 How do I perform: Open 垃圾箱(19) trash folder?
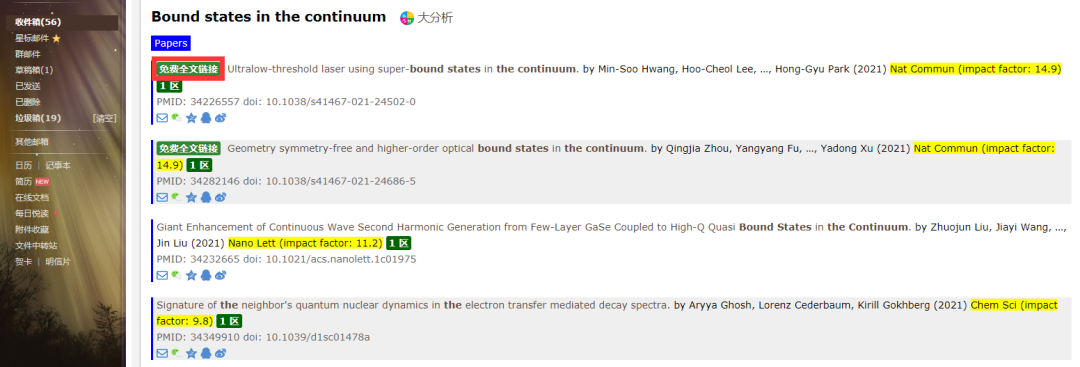coord(39,118)
